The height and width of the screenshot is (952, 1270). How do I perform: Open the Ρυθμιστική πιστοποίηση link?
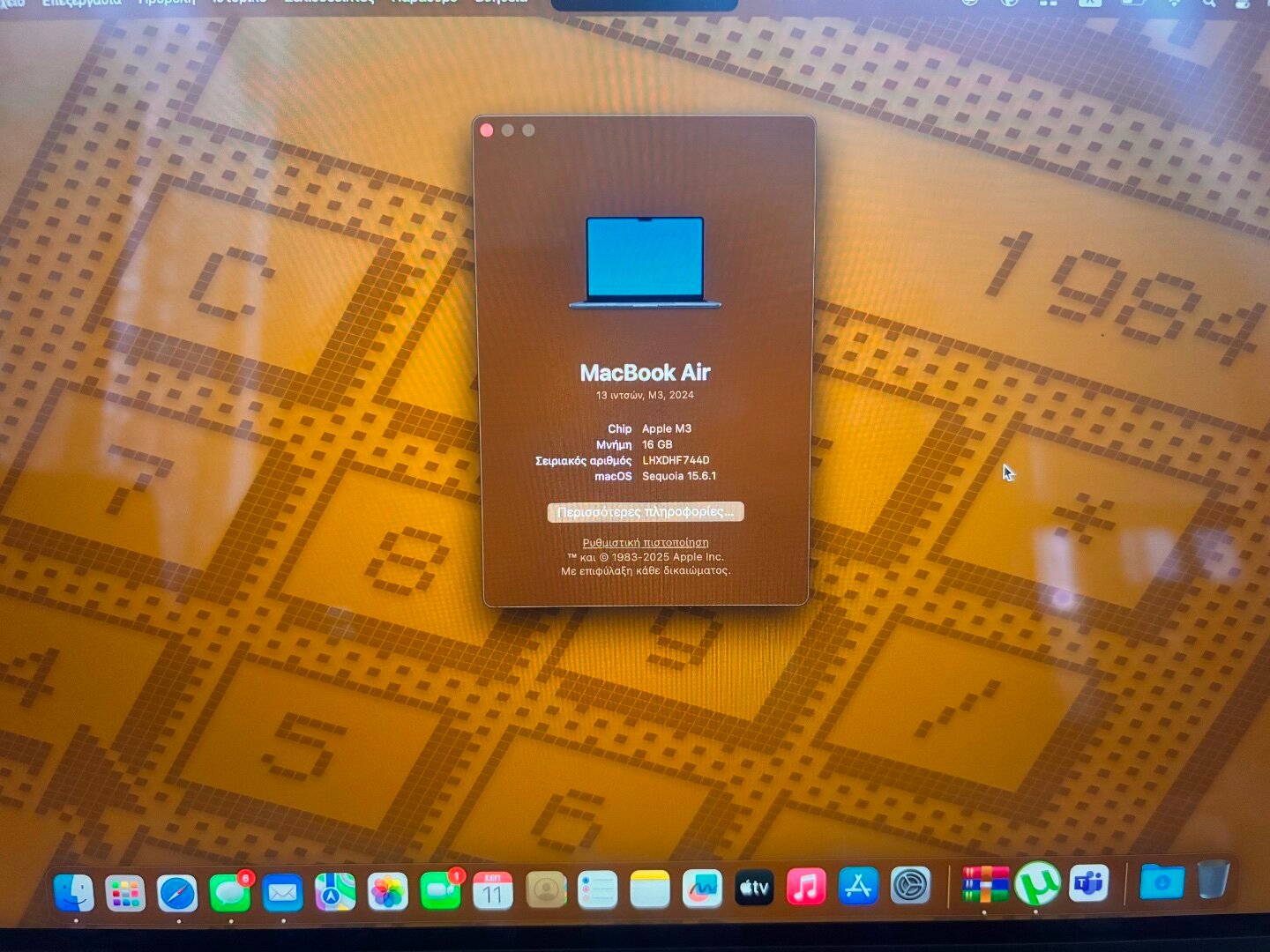pyautogui.click(x=646, y=542)
